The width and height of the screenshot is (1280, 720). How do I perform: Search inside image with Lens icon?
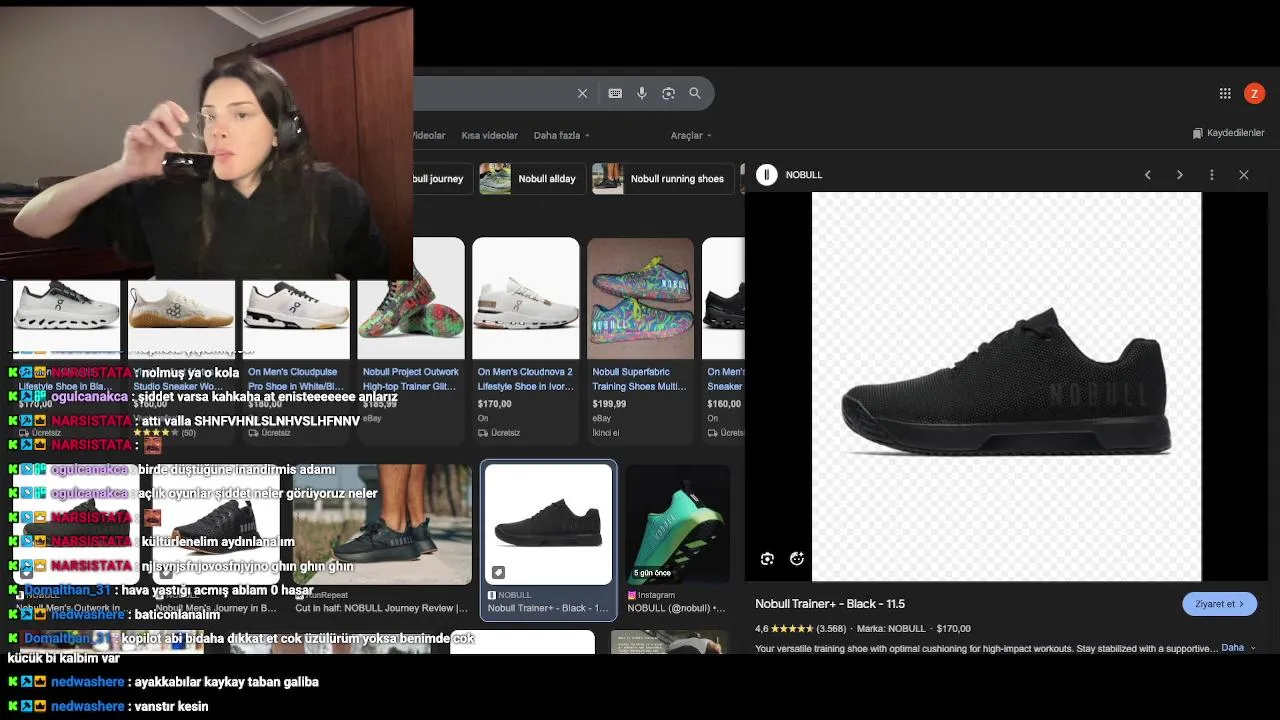(x=767, y=559)
